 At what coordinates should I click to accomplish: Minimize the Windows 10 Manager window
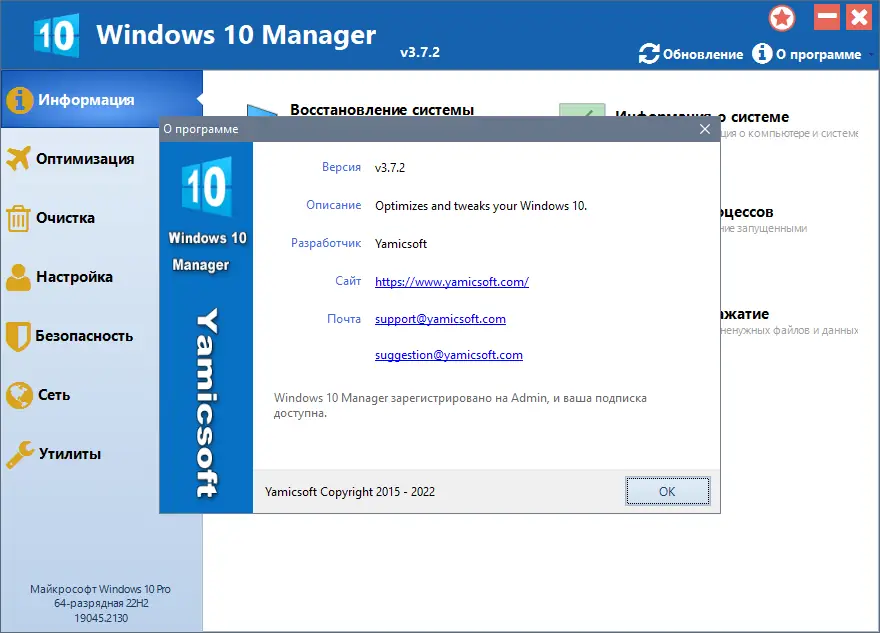[827, 17]
